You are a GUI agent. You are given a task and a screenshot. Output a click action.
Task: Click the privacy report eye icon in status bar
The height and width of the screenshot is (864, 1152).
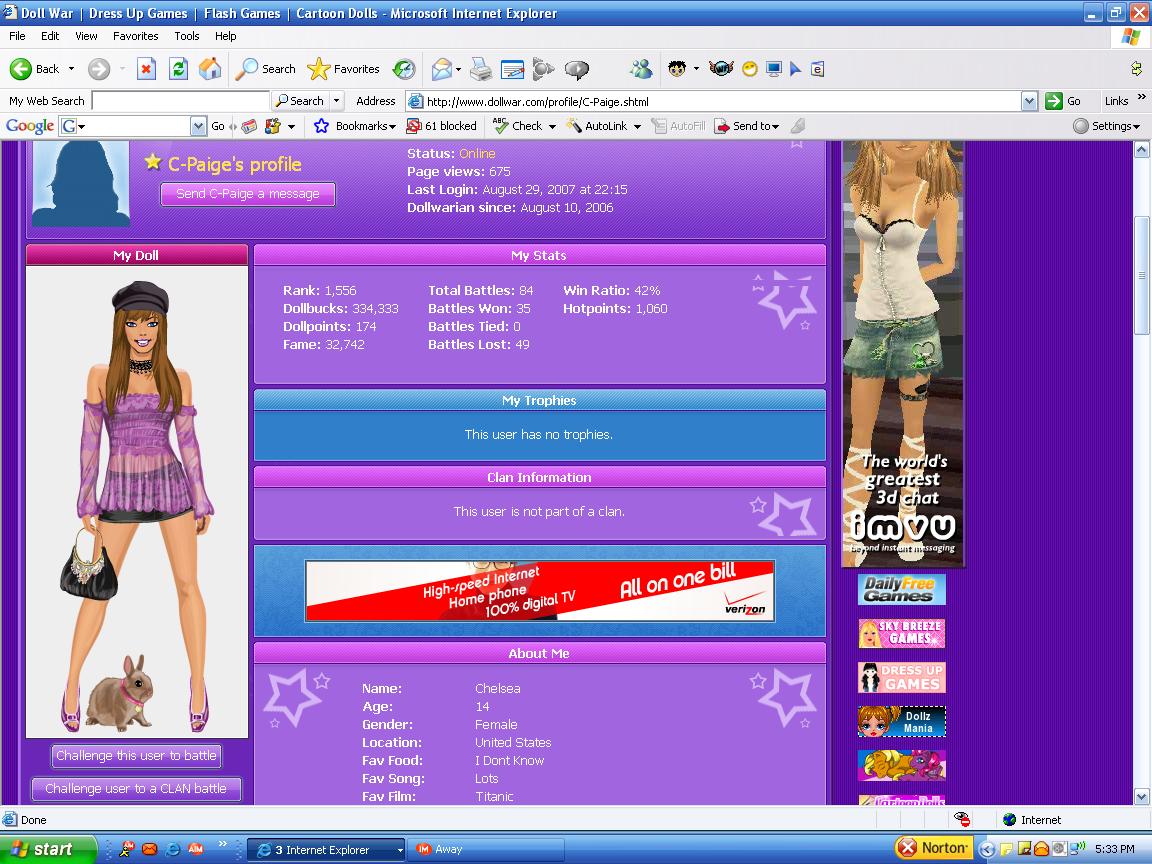(962, 819)
